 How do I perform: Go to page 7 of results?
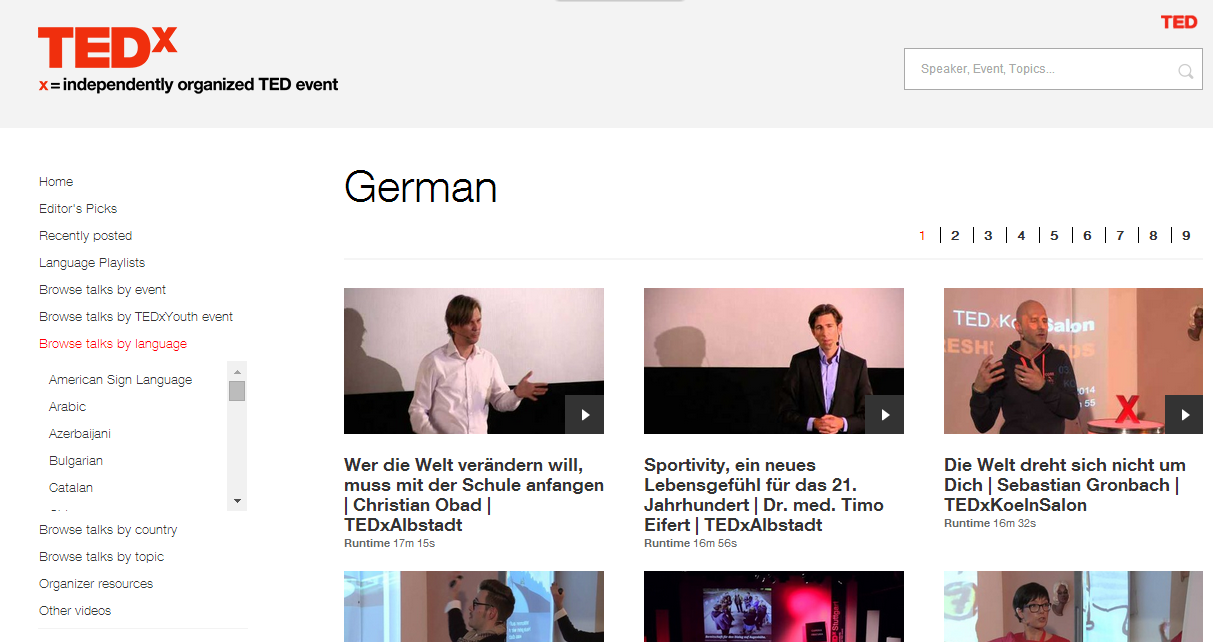pos(1120,236)
